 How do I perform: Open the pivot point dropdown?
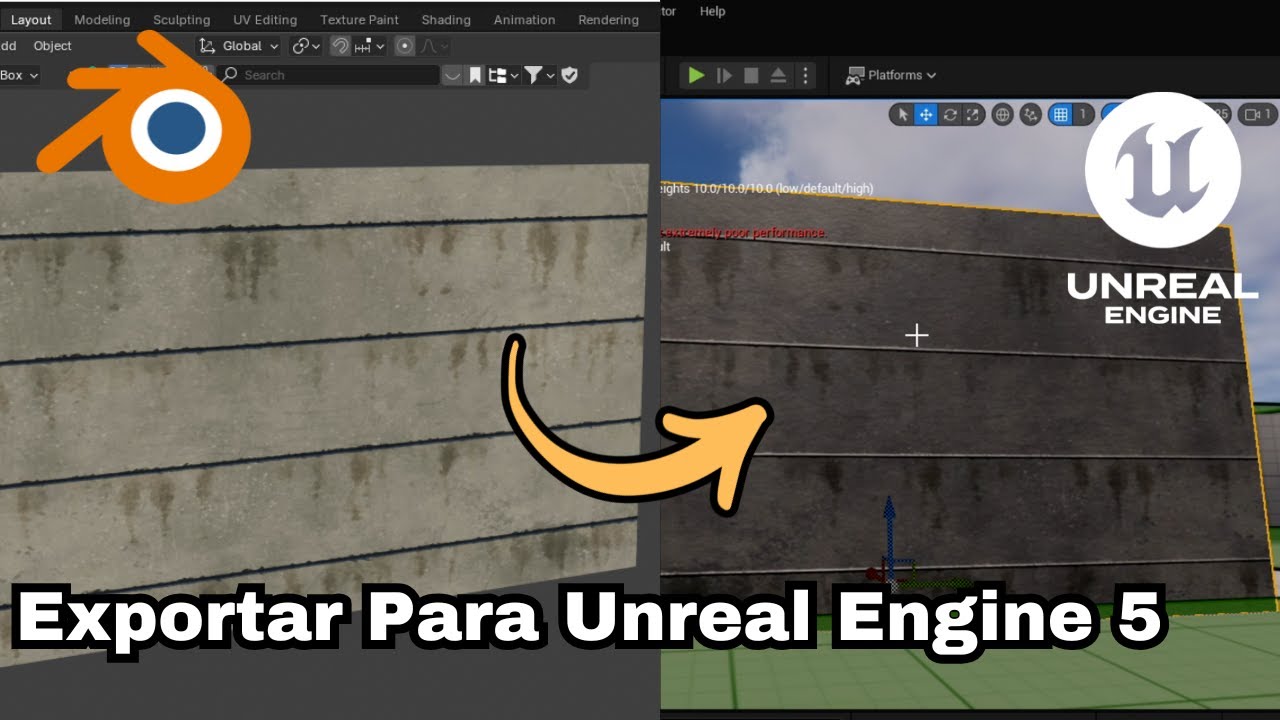coord(306,46)
